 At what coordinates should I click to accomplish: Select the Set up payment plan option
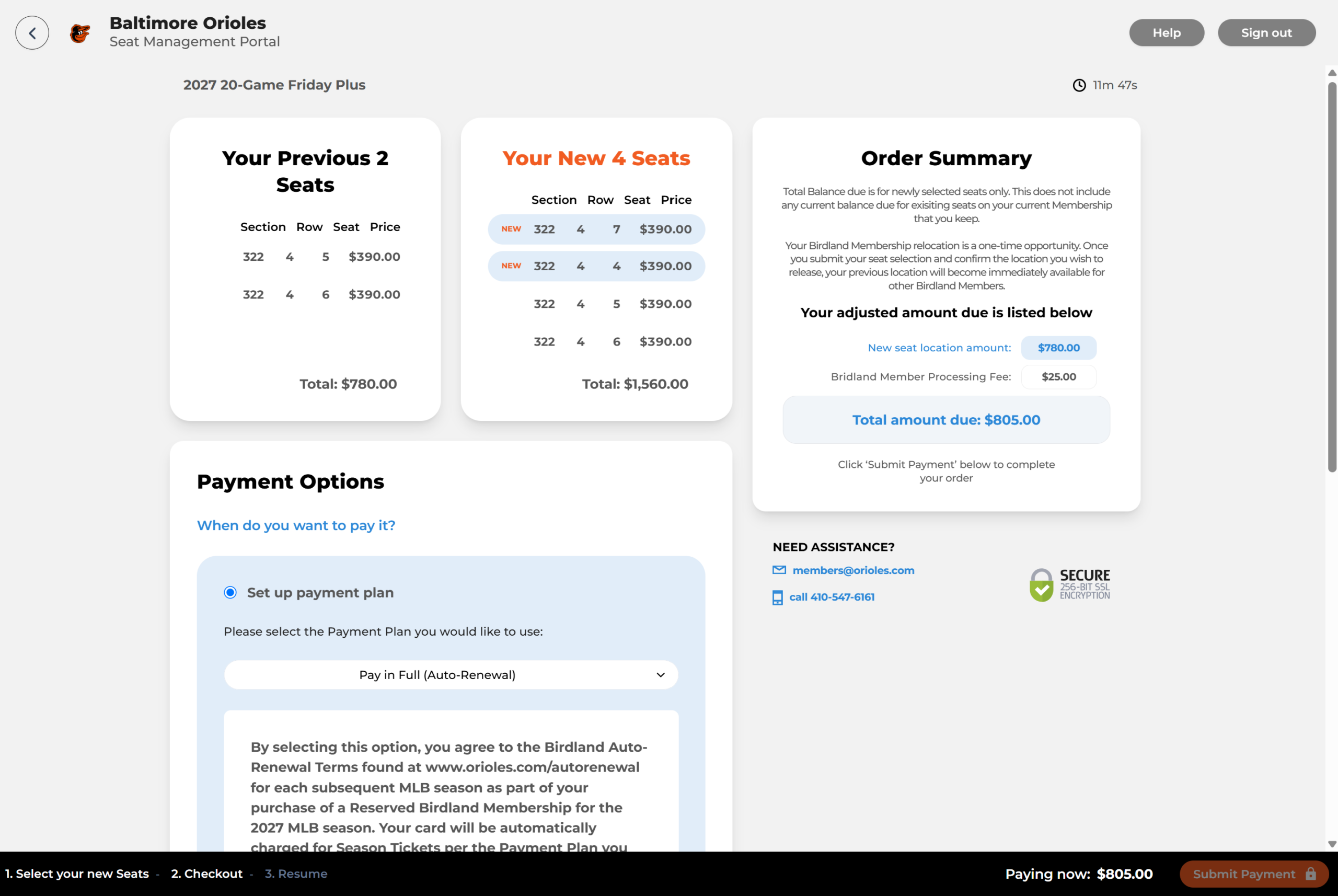tap(230, 593)
